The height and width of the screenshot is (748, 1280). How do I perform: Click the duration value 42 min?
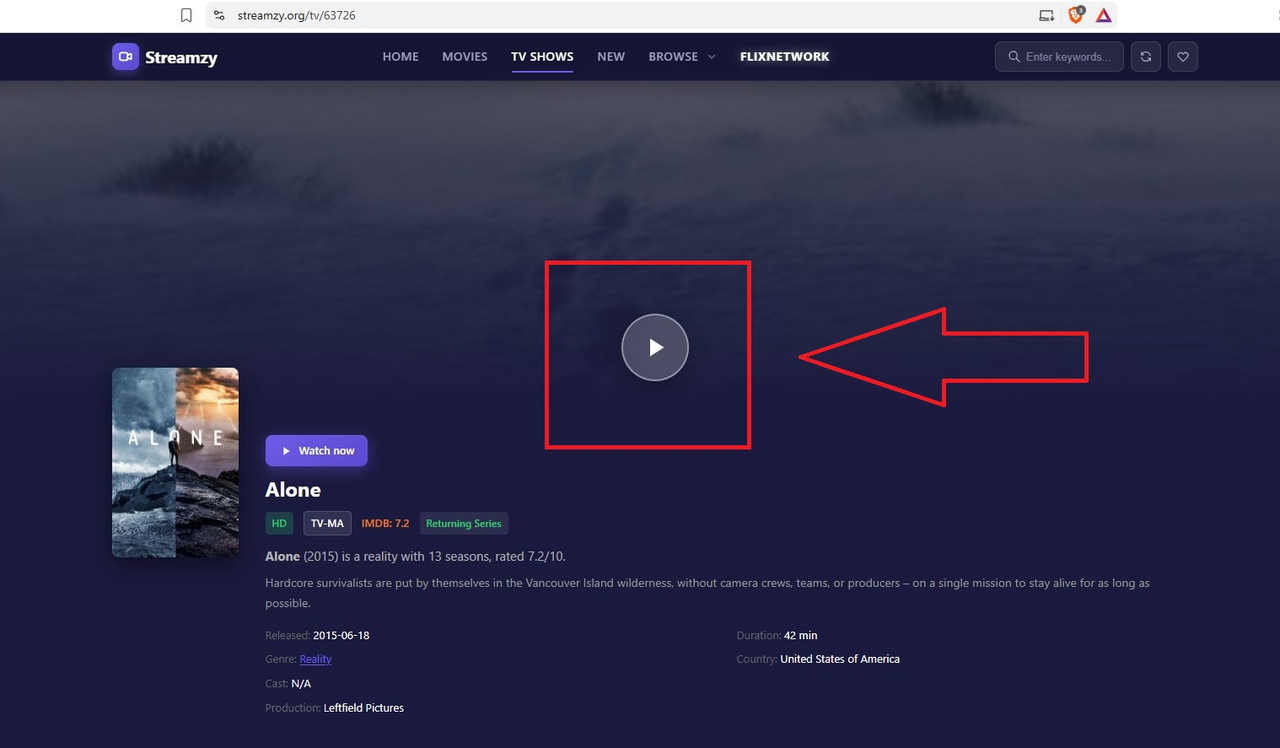[x=801, y=635]
